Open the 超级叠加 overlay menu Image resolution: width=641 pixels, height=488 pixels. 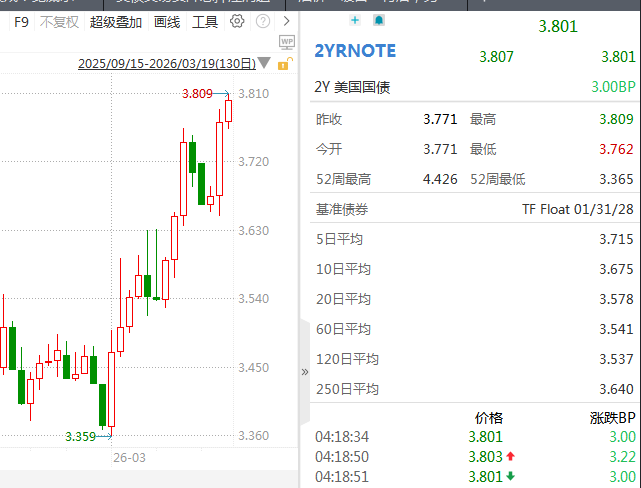click(115, 21)
